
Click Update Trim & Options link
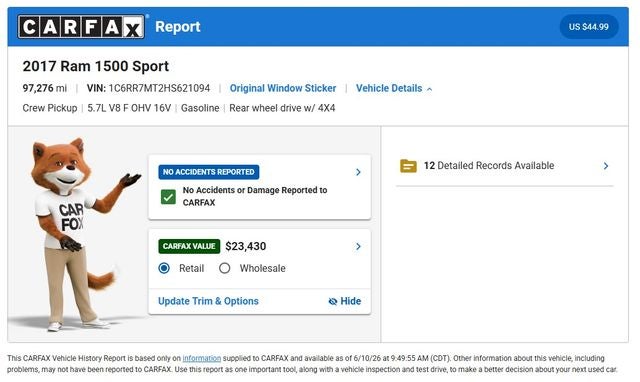(208, 301)
